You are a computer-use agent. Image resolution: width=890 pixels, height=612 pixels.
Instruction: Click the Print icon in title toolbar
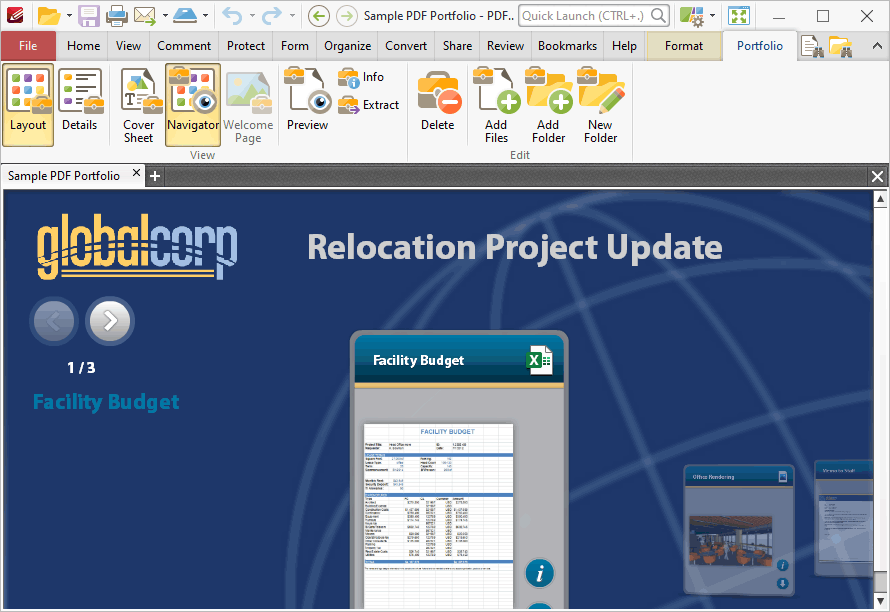tap(116, 16)
